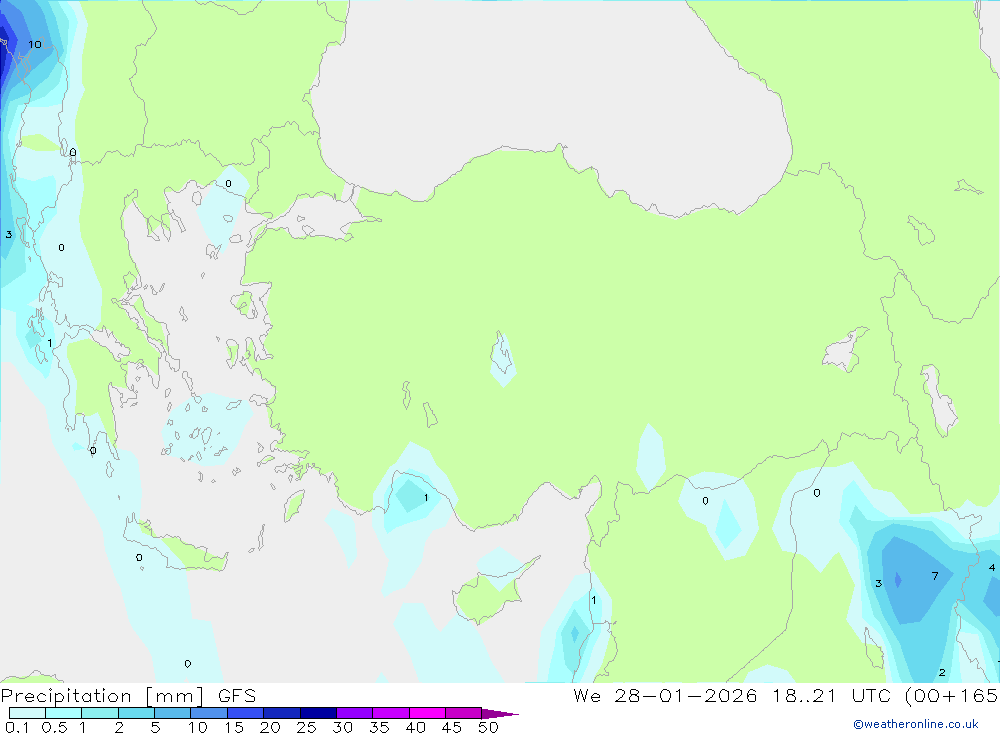
Task: Select the 2–5 mm legend color swatch
Action: 136,713
